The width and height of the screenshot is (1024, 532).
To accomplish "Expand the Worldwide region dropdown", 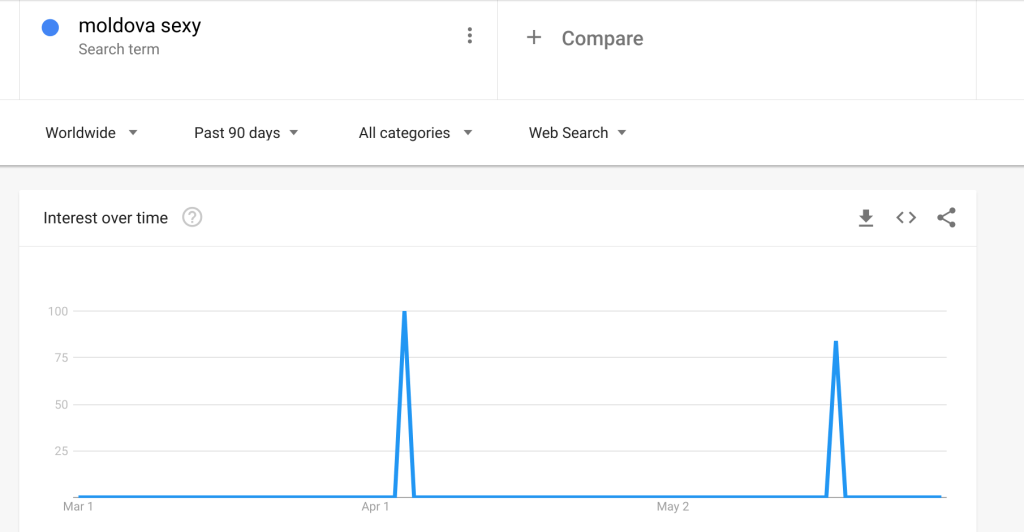I will tap(91, 133).
